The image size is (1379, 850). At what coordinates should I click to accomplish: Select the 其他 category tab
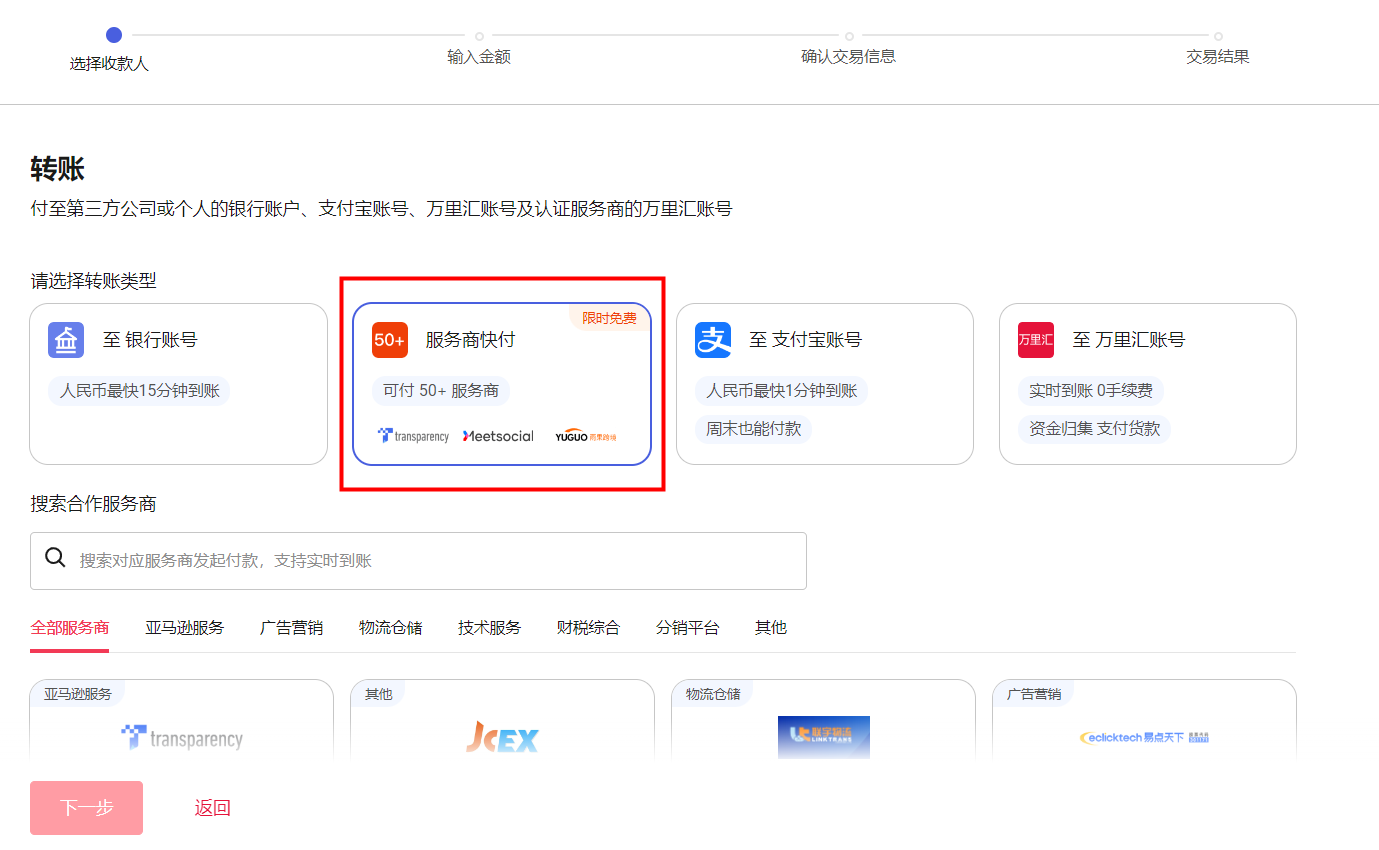pos(771,627)
